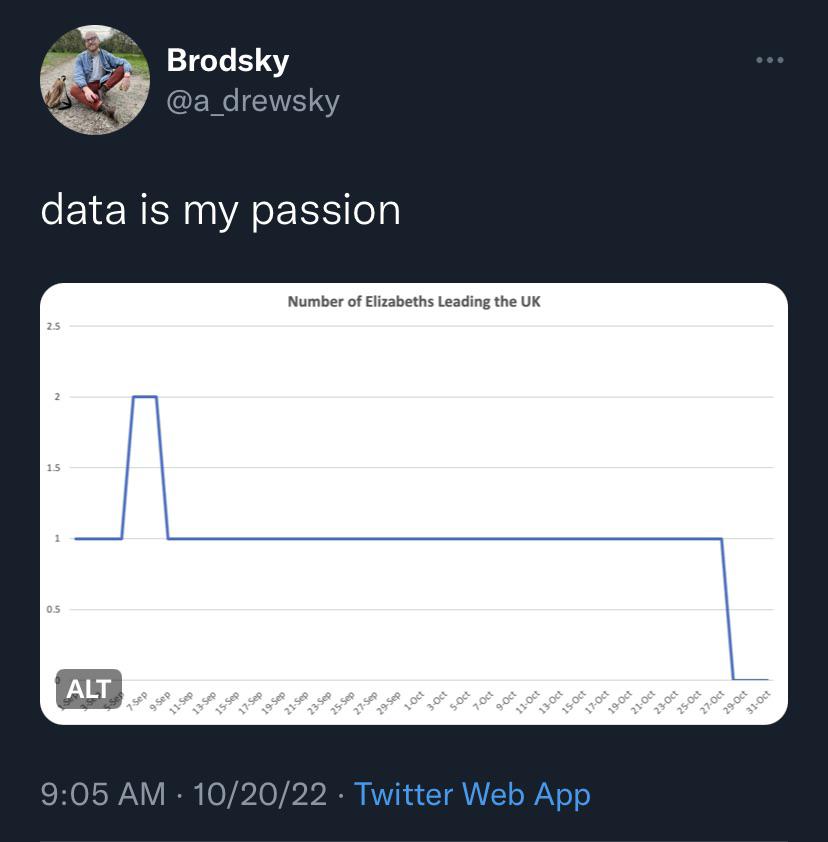This screenshot has height=842, width=828.
Task: Open the @a_drewsky handle link
Action: tap(253, 101)
